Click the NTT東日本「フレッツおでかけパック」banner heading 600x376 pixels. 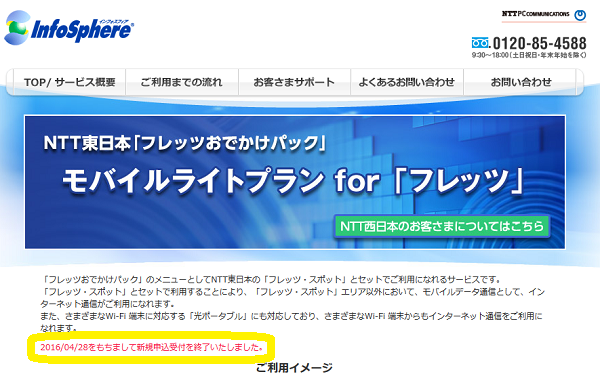(x=184, y=143)
